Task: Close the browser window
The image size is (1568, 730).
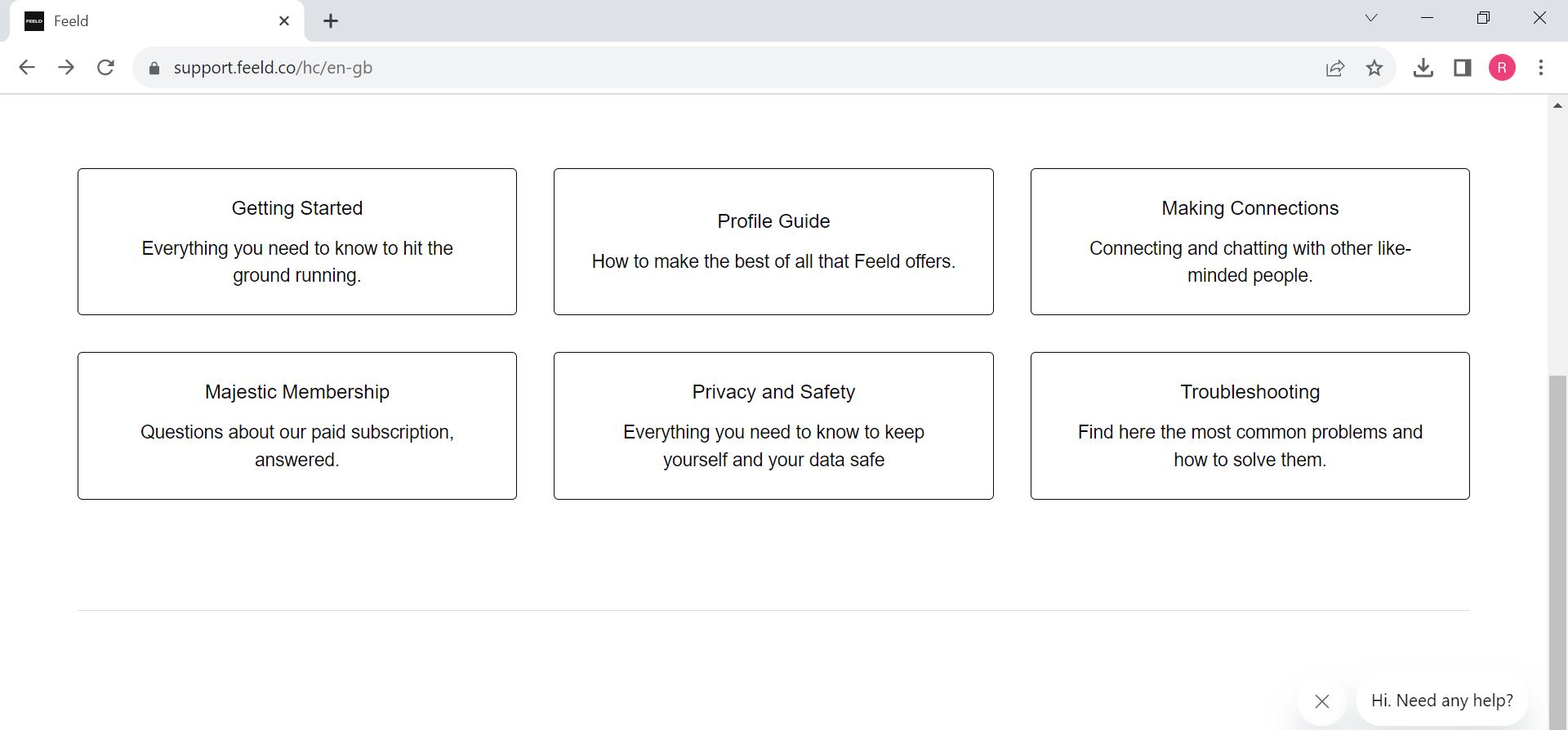Action: point(1539,18)
